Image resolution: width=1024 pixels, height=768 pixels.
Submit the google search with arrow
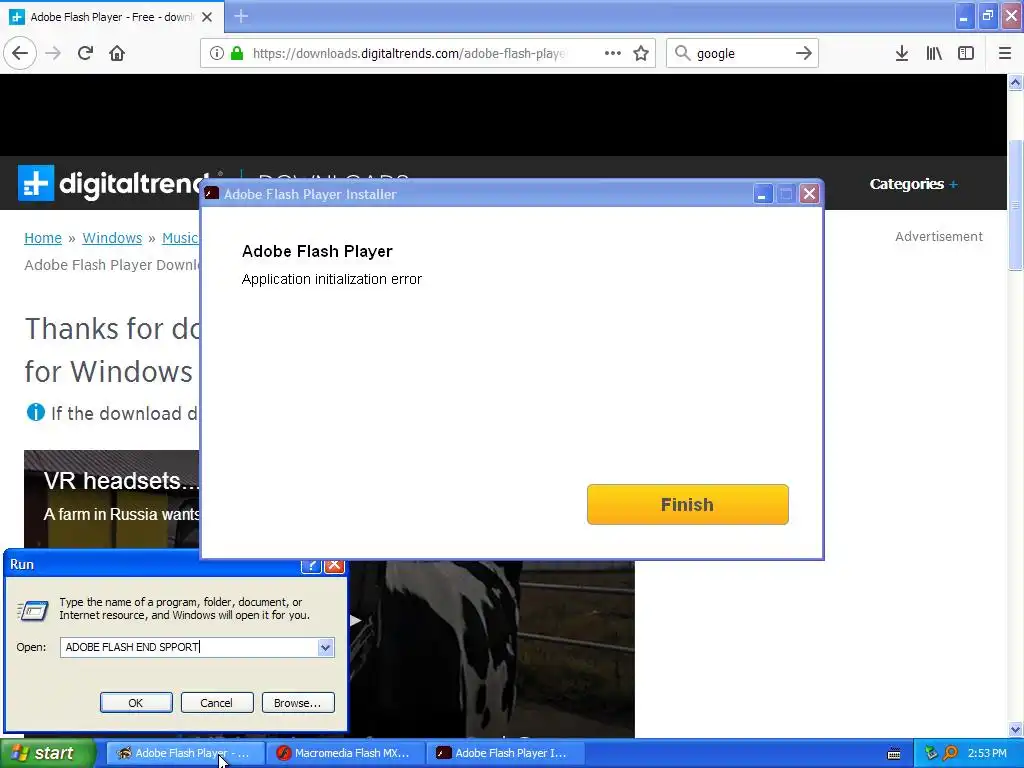(x=803, y=53)
